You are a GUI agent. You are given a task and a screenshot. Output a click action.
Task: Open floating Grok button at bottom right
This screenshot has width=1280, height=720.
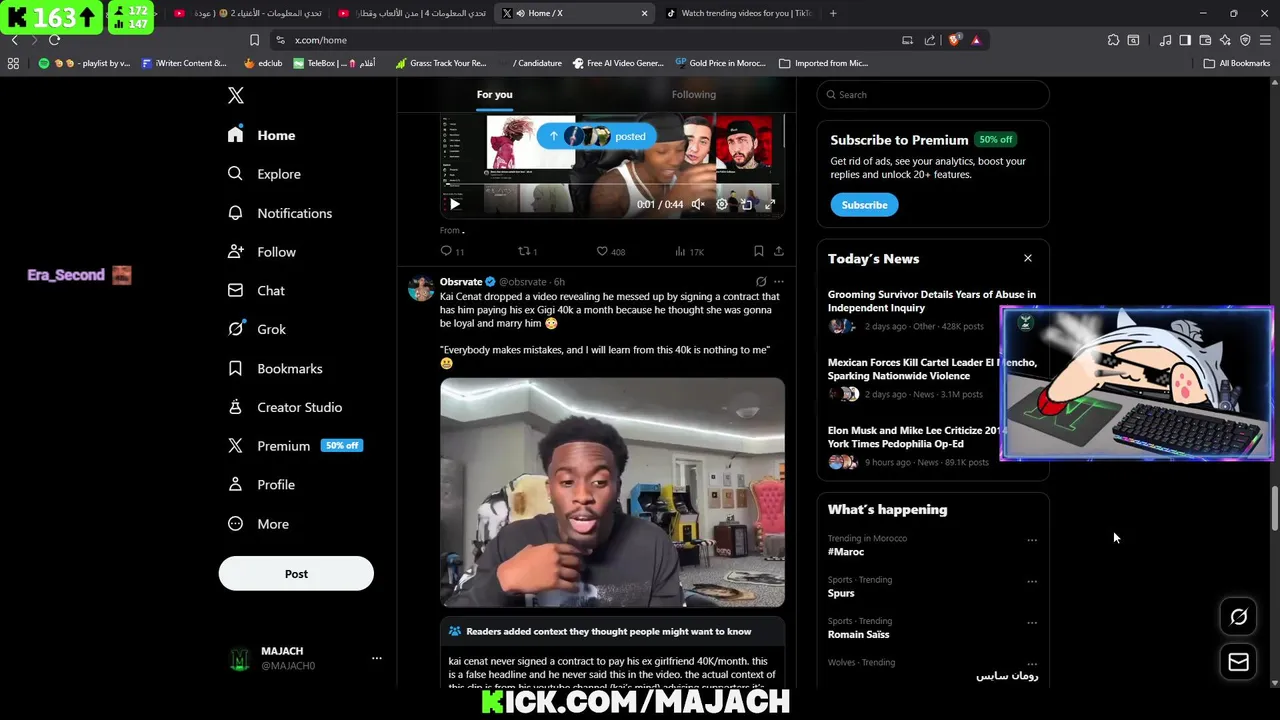1238,617
